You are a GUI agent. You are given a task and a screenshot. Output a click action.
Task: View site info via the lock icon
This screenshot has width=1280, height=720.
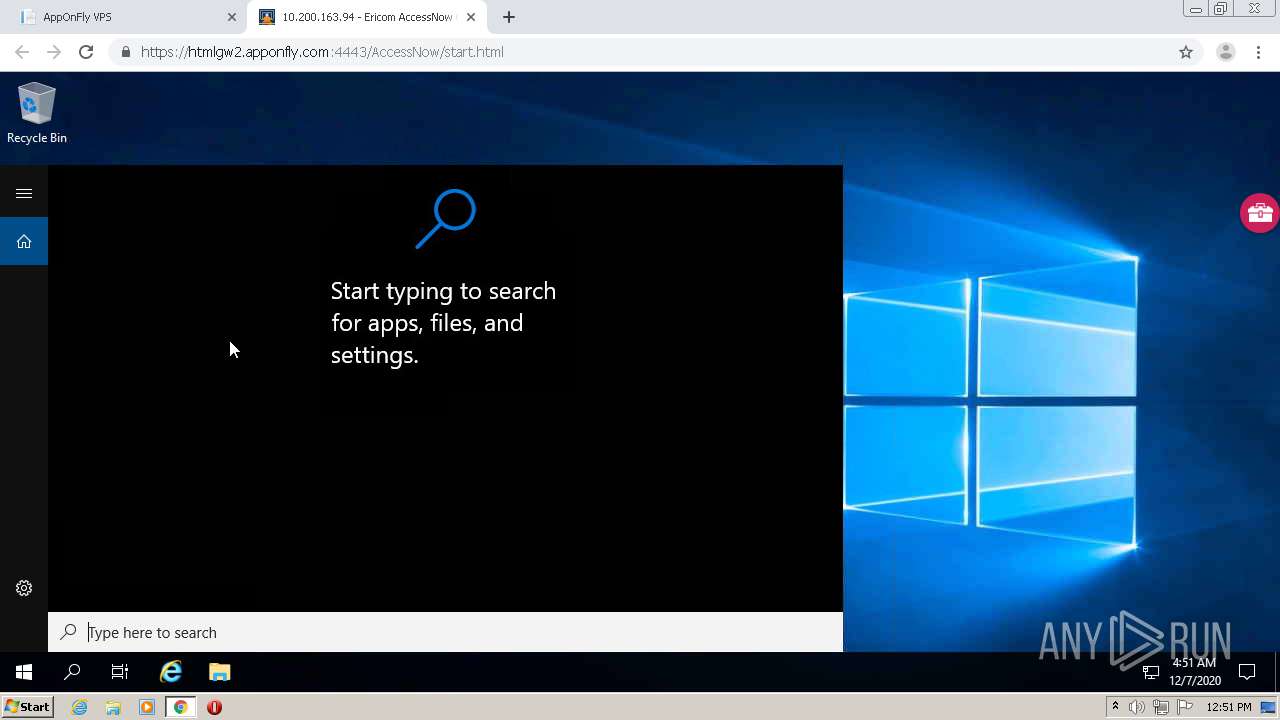125,52
